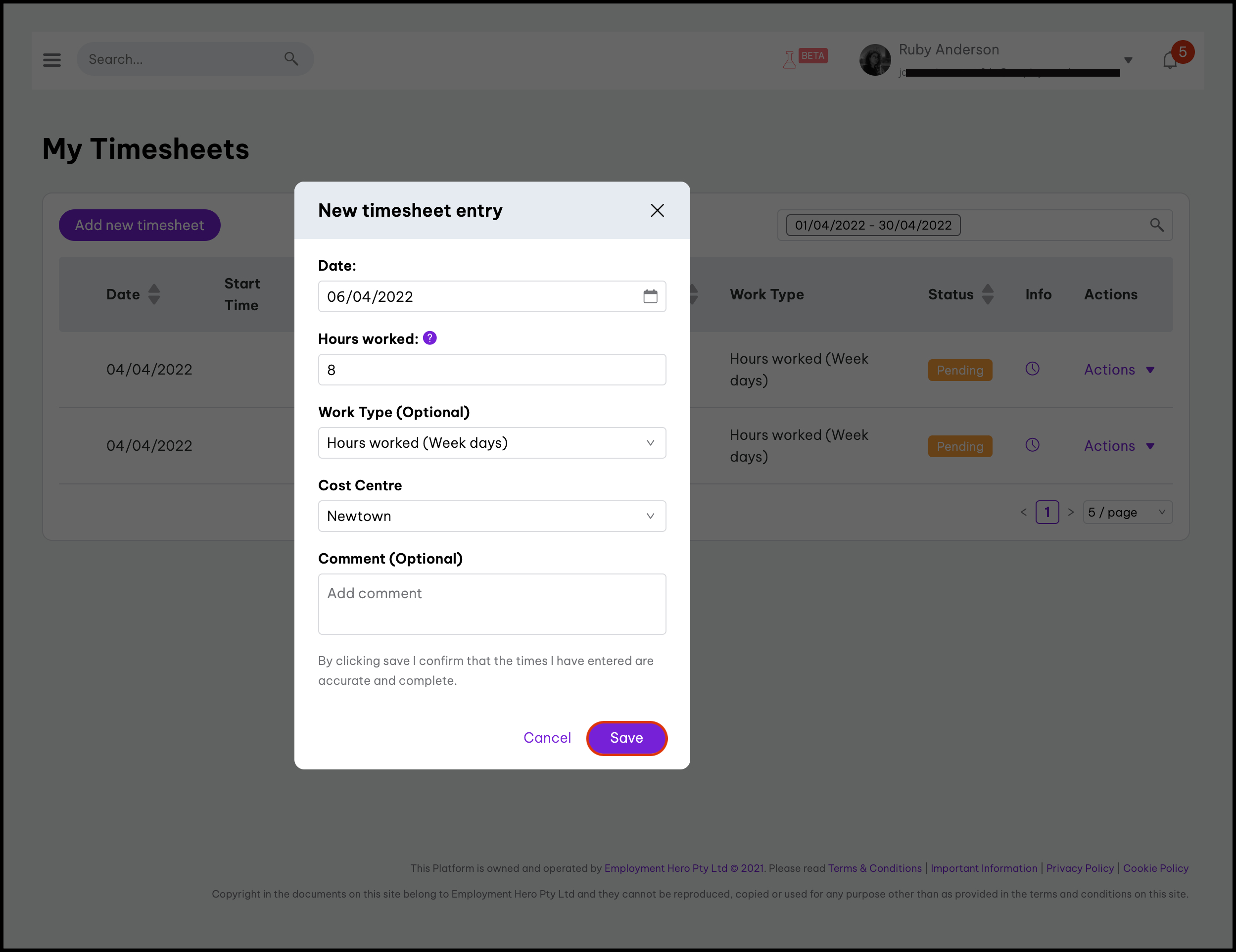
Task: Open the 5 / page size dropdown
Action: (x=1127, y=512)
